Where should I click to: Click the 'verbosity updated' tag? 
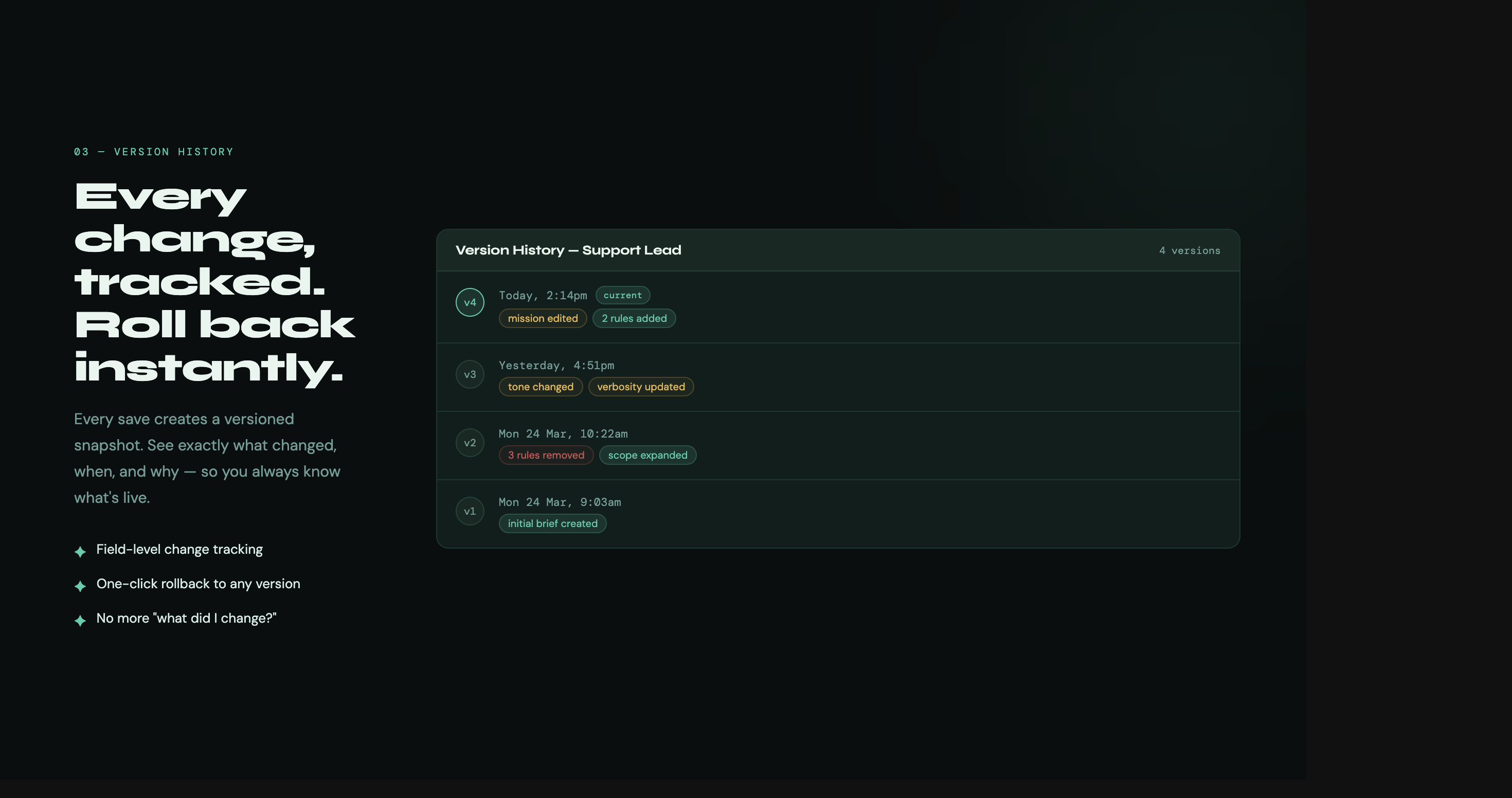tap(640, 387)
